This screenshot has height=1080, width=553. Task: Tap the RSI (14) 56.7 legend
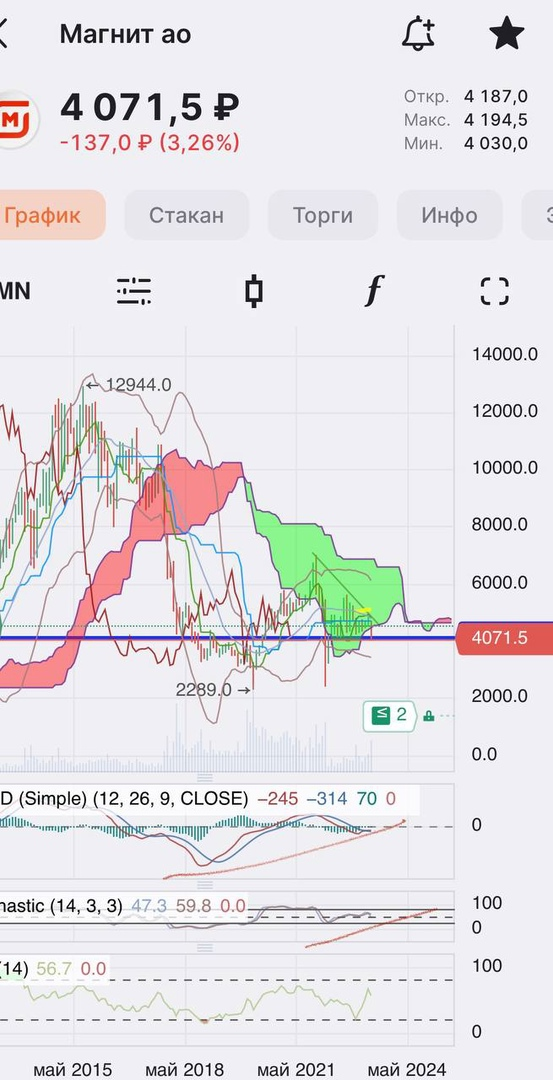pyautogui.click(x=54, y=969)
